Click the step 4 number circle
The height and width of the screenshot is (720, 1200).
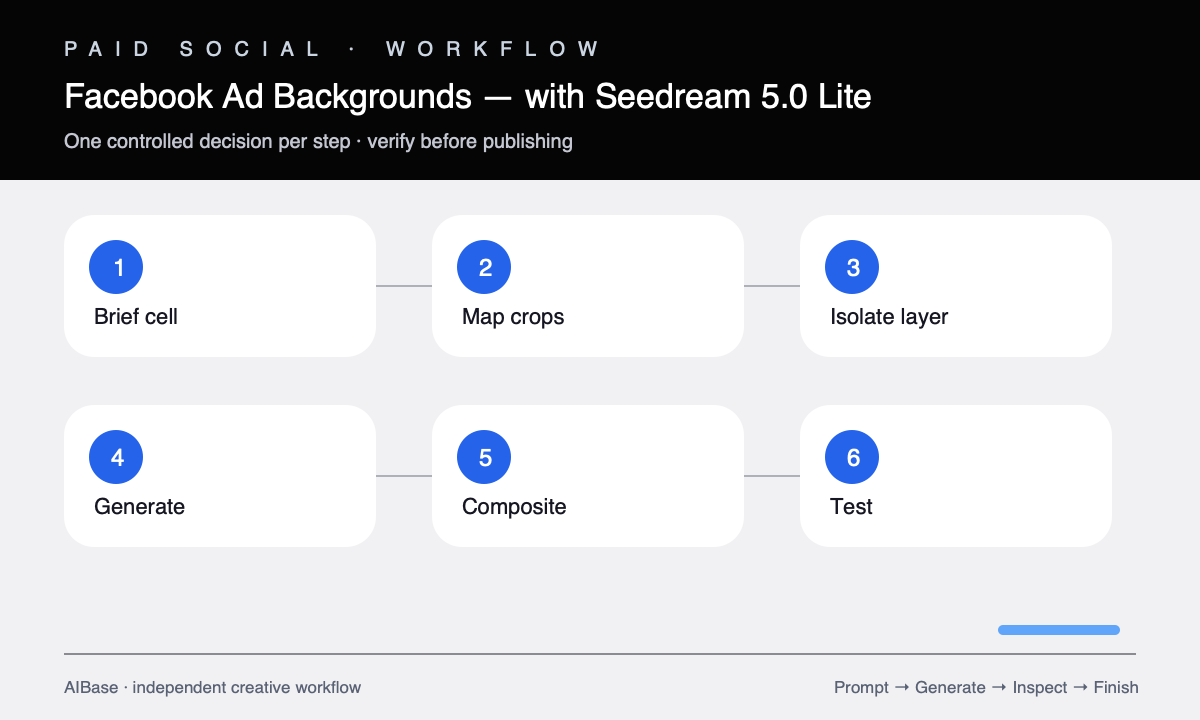pos(116,457)
